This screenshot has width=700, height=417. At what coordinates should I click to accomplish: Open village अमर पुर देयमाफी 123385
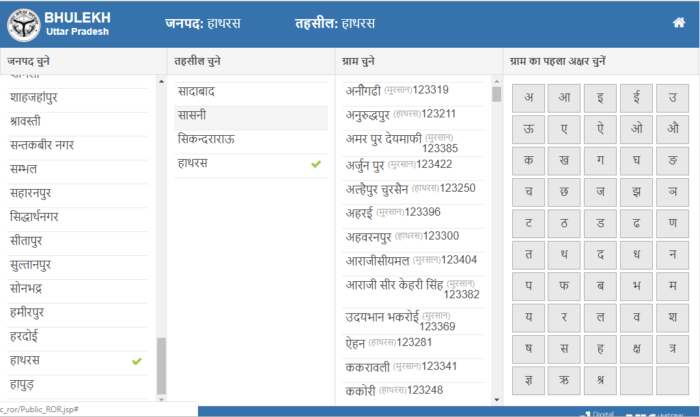point(413,143)
